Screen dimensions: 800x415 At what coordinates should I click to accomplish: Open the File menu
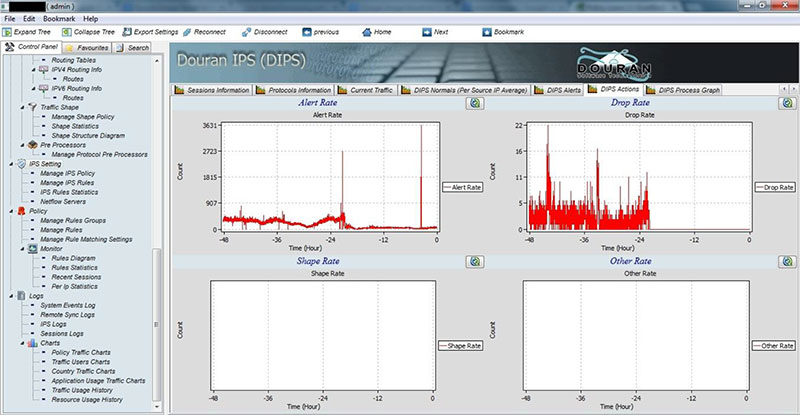click(10, 19)
